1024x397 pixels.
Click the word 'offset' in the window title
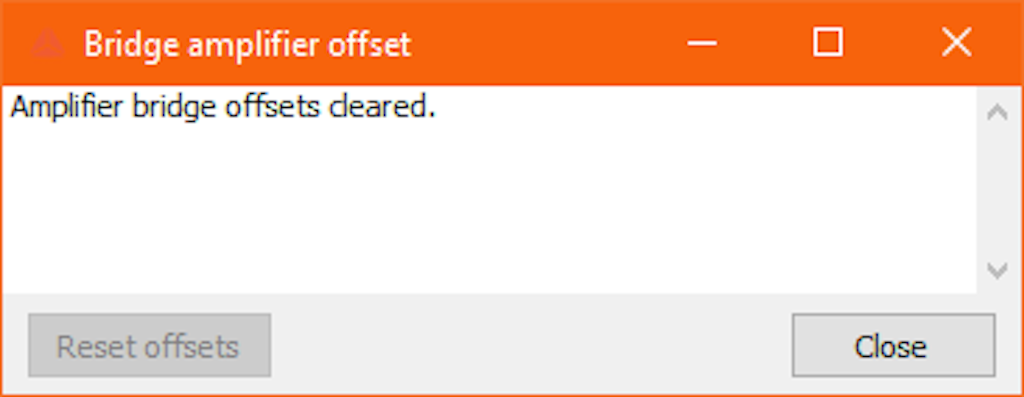point(369,44)
